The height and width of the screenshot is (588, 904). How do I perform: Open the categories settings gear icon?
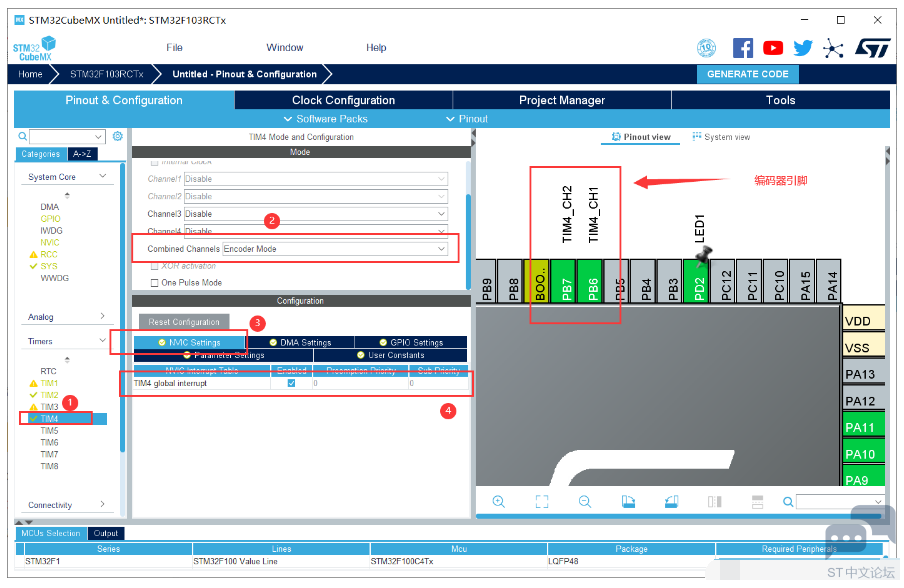[x=118, y=136]
